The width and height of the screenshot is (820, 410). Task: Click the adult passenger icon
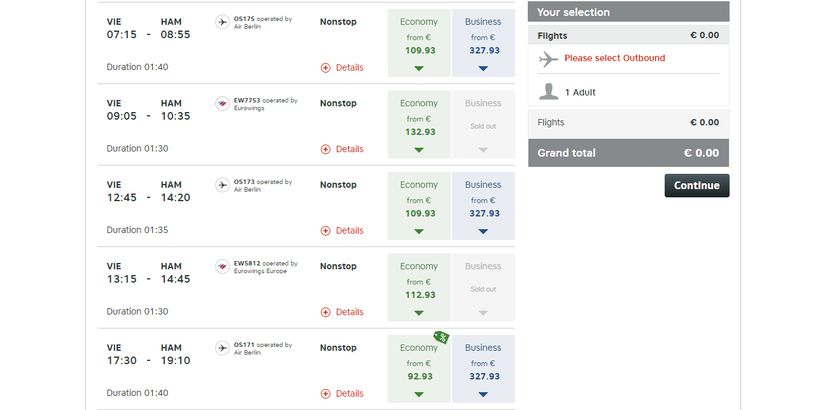point(548,92)
